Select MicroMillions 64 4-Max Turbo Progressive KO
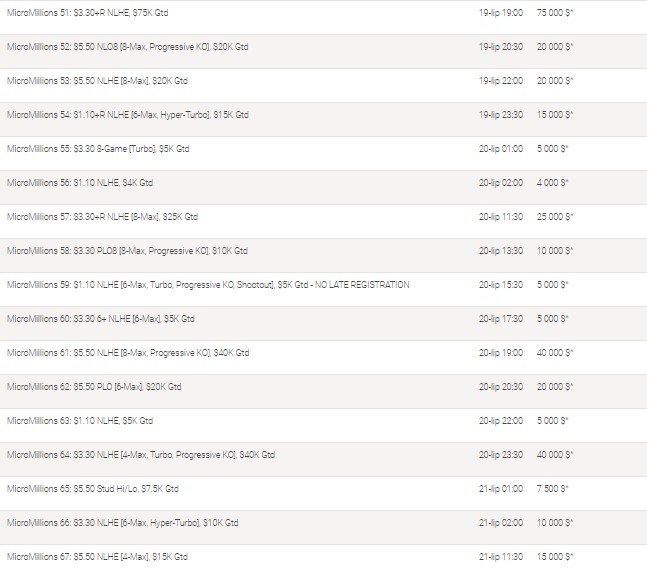The image size is (647, 568). coord(140,455)
